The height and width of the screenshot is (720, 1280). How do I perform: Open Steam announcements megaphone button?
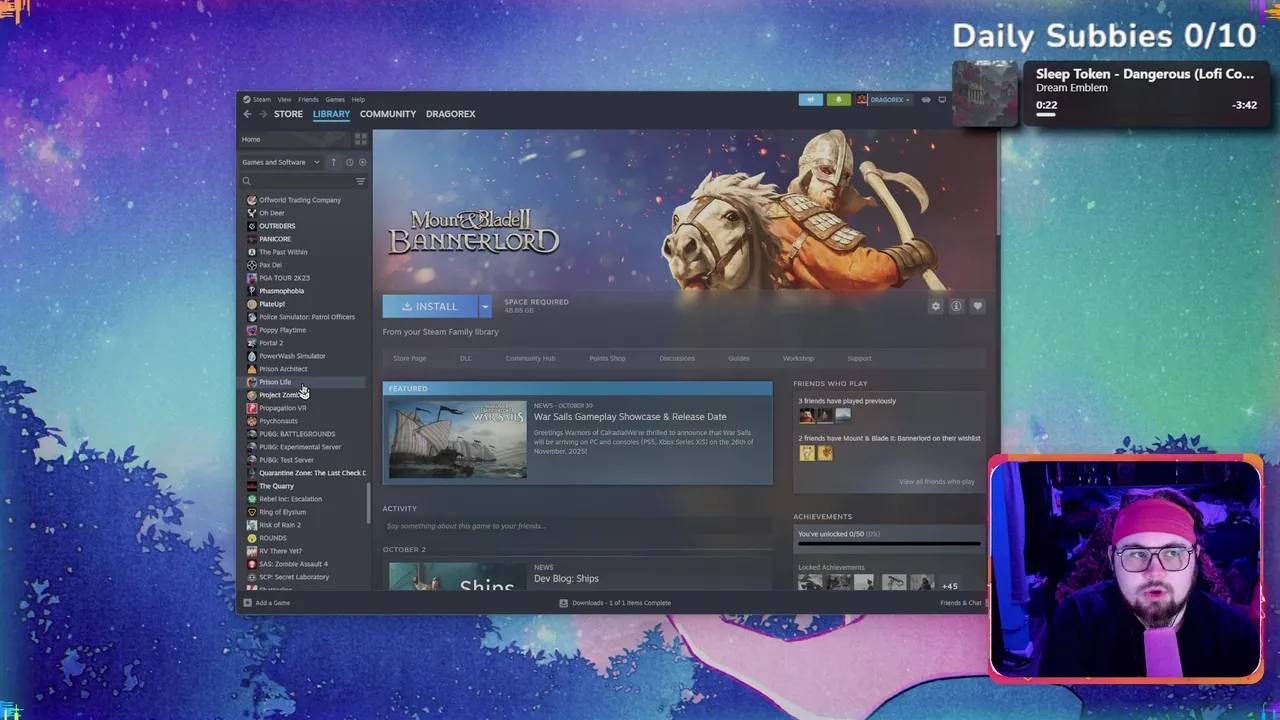click(811, 99)
